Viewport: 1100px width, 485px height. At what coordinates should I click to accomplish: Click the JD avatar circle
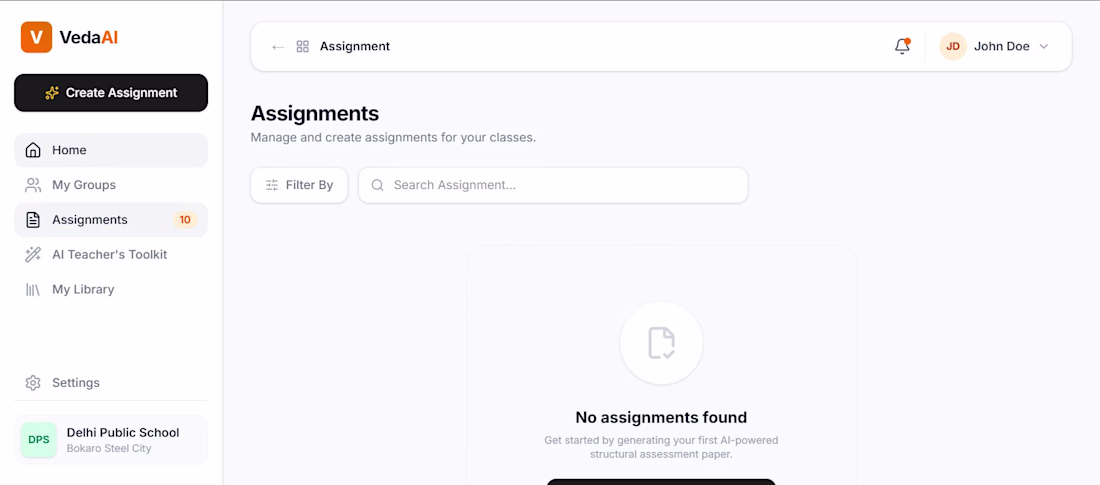point(953,46)
